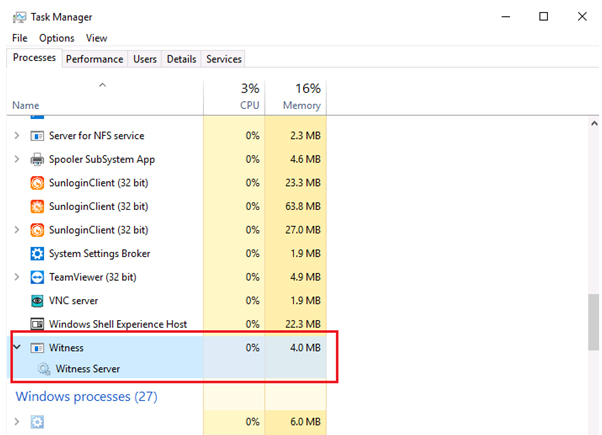
Task: Click the Task Manager title bar icon
Action: tap(19, 17)
